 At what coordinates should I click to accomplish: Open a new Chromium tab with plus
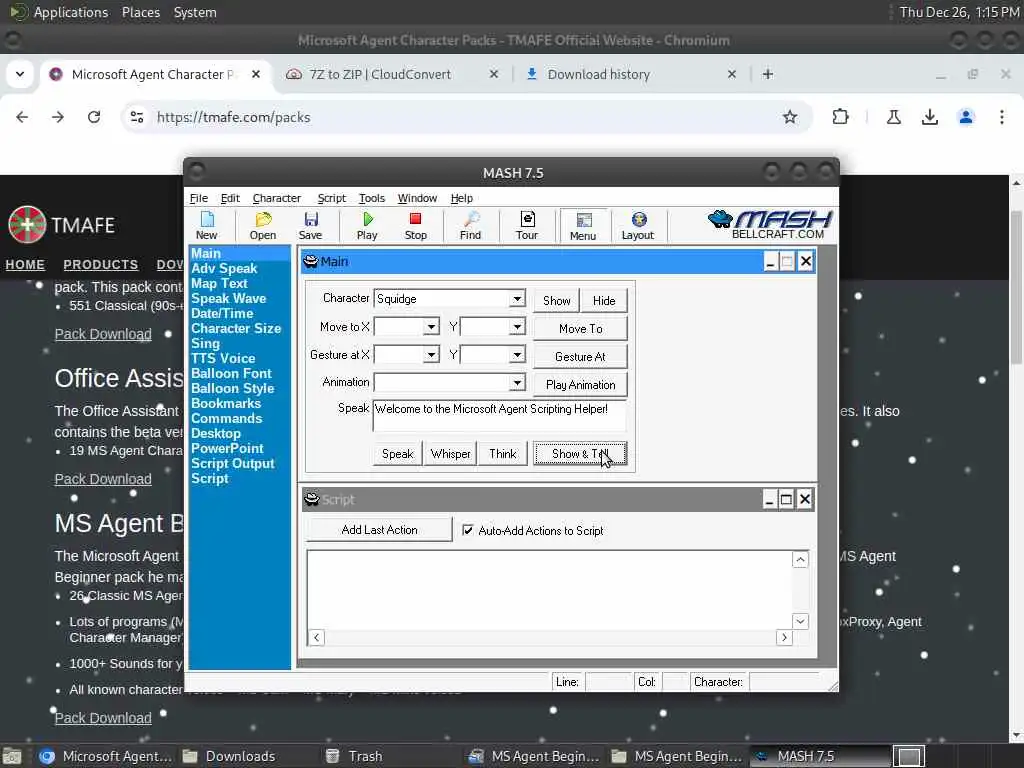click(x=768, y=74)
